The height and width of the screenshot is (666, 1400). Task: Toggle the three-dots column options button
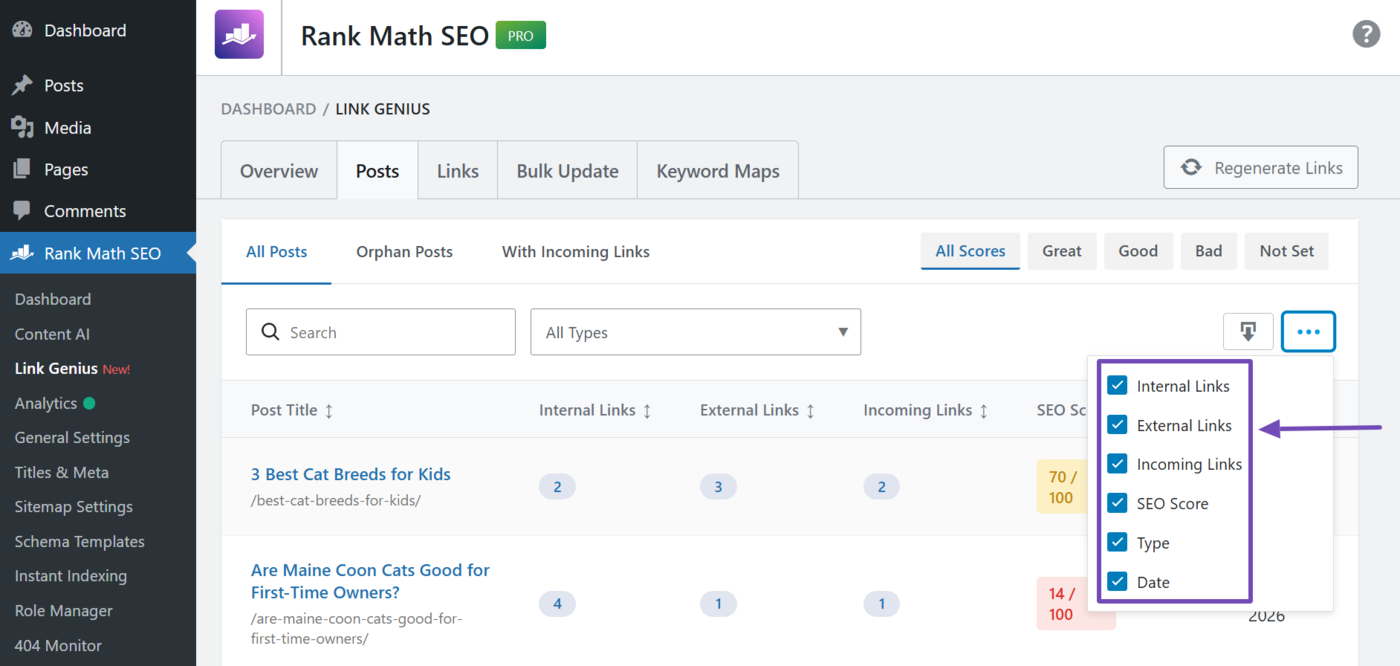coord(1308,332)
